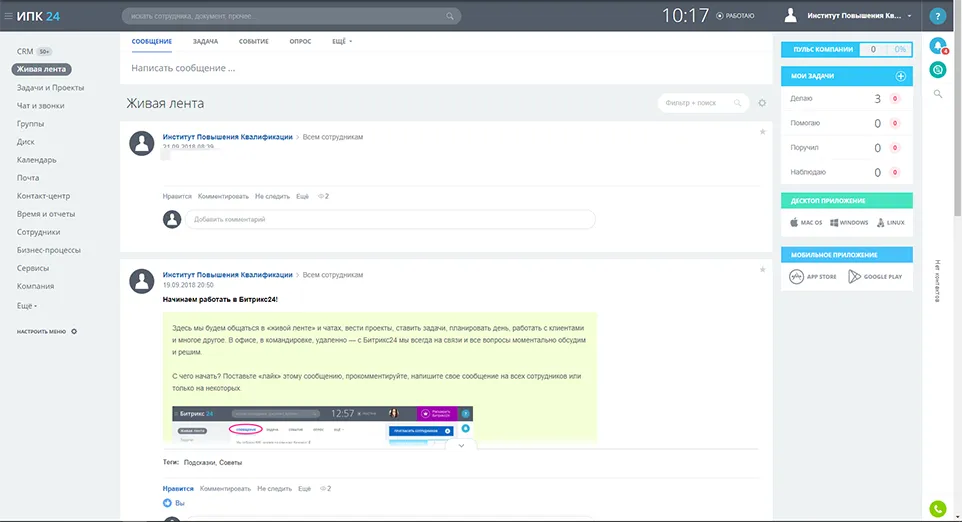Download the Windows desktop app
Viewport: 962px width, 522px height.
pos(849,223)
